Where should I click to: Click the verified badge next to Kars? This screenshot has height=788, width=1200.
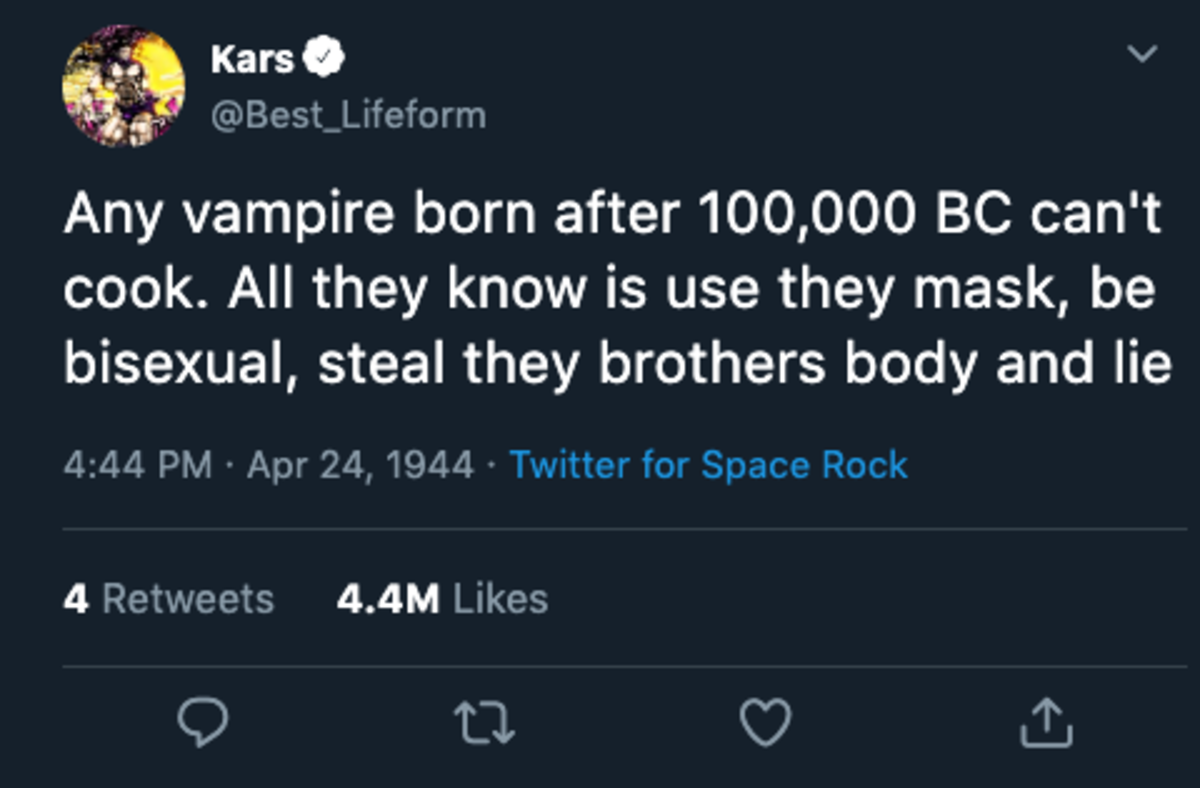click(325, 60)
